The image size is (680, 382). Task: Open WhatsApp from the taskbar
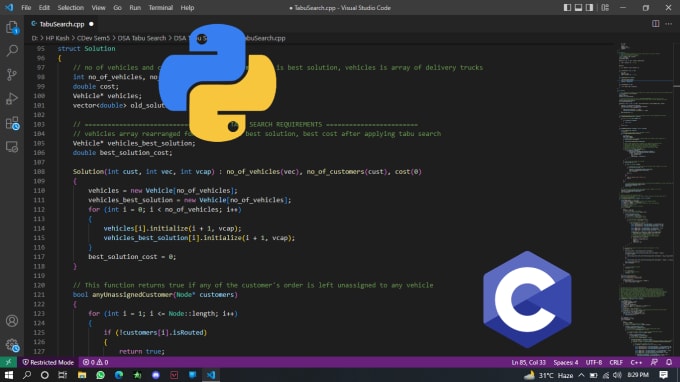coord(101,375)
